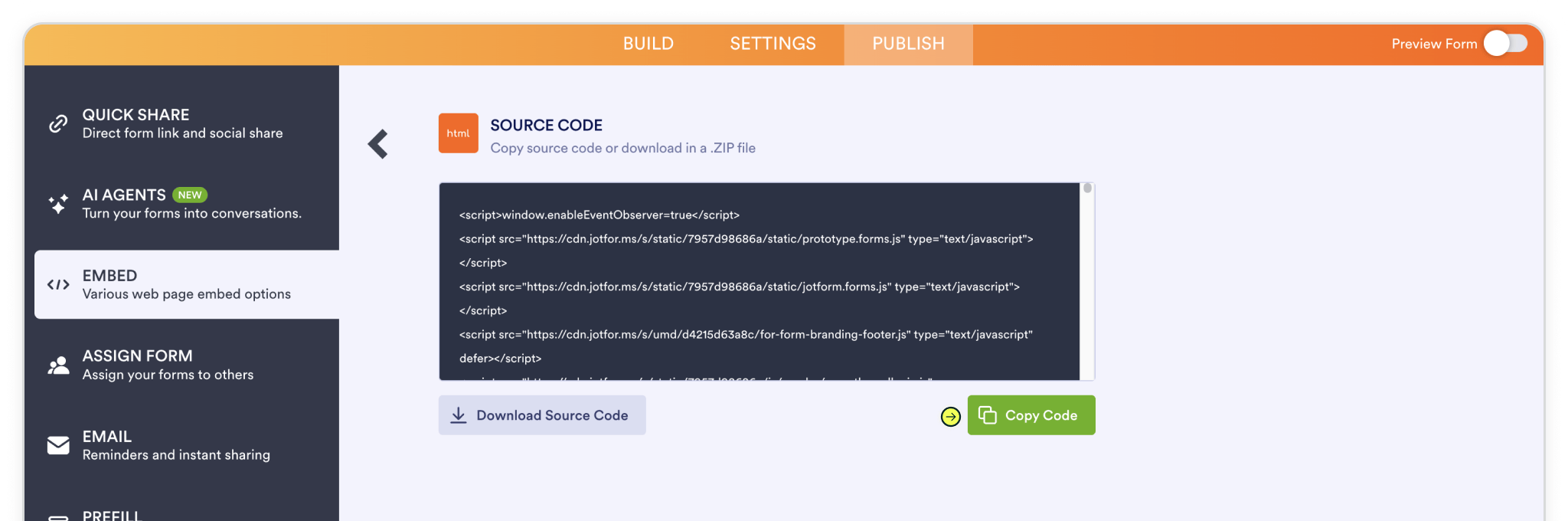The height and width of the screenshot is (521, 1568).
Task: Click the orange html source code icon
Action: [x=459, y=133]
